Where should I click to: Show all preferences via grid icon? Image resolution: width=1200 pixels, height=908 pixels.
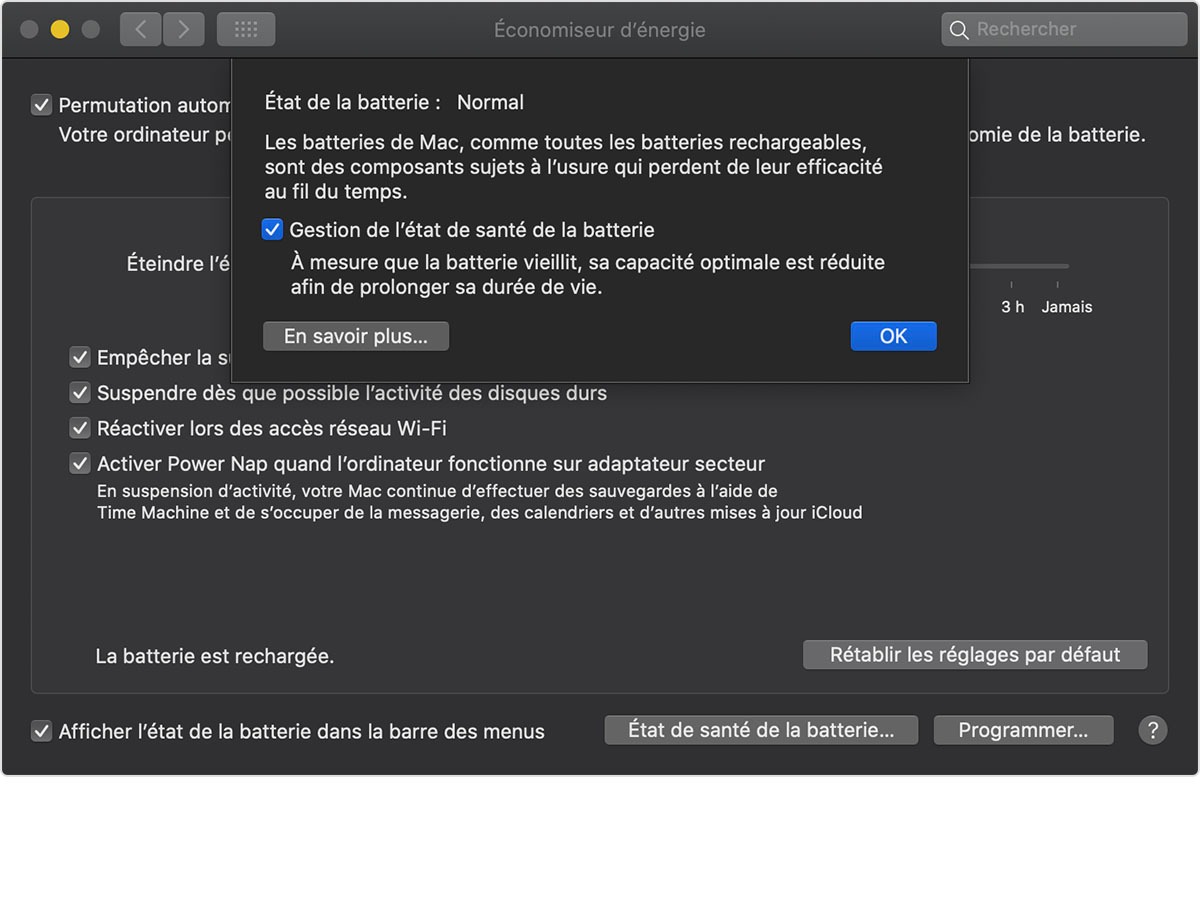tap(246, 29)
